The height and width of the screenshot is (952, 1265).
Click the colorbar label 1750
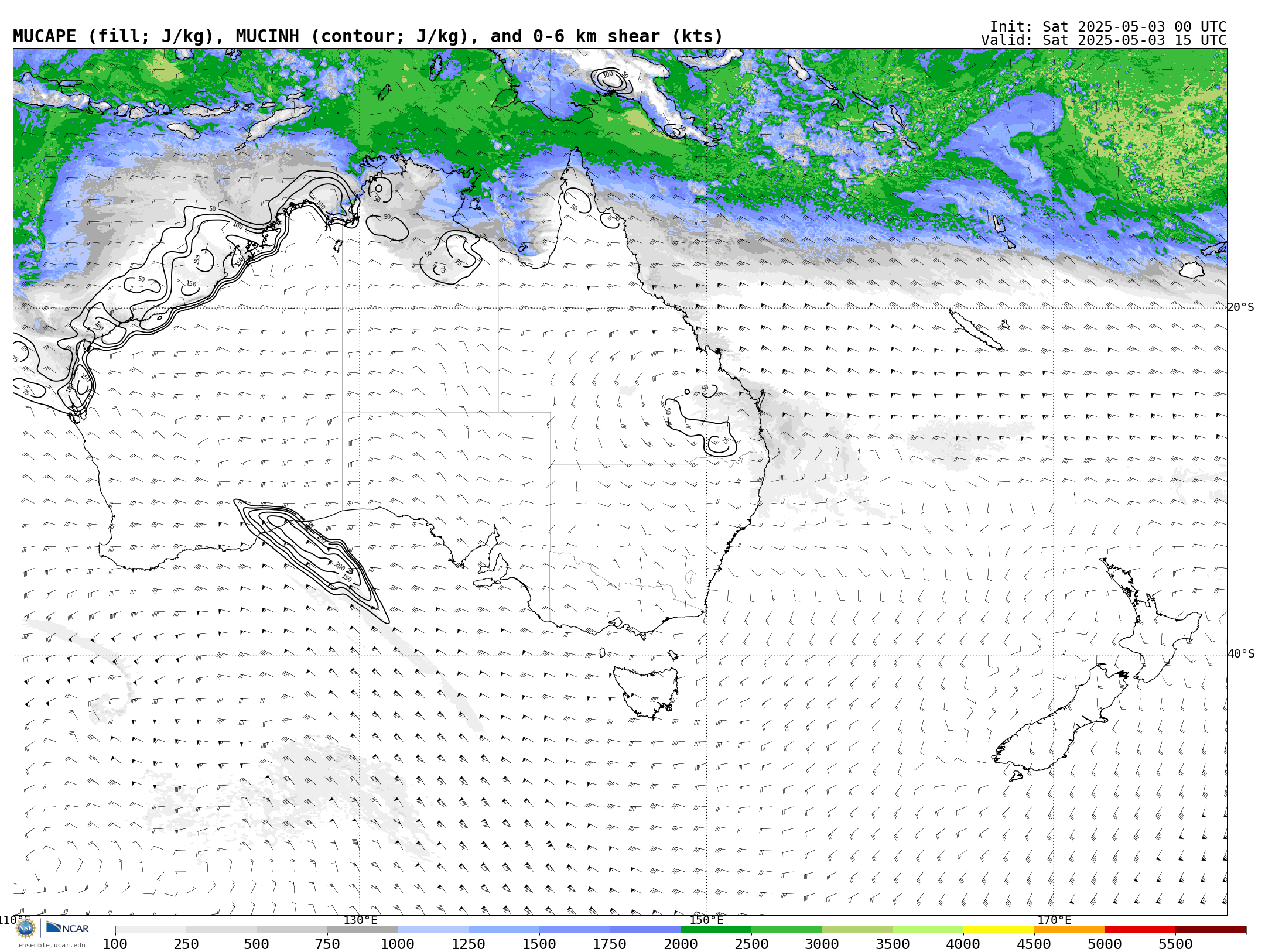[610, 944]
